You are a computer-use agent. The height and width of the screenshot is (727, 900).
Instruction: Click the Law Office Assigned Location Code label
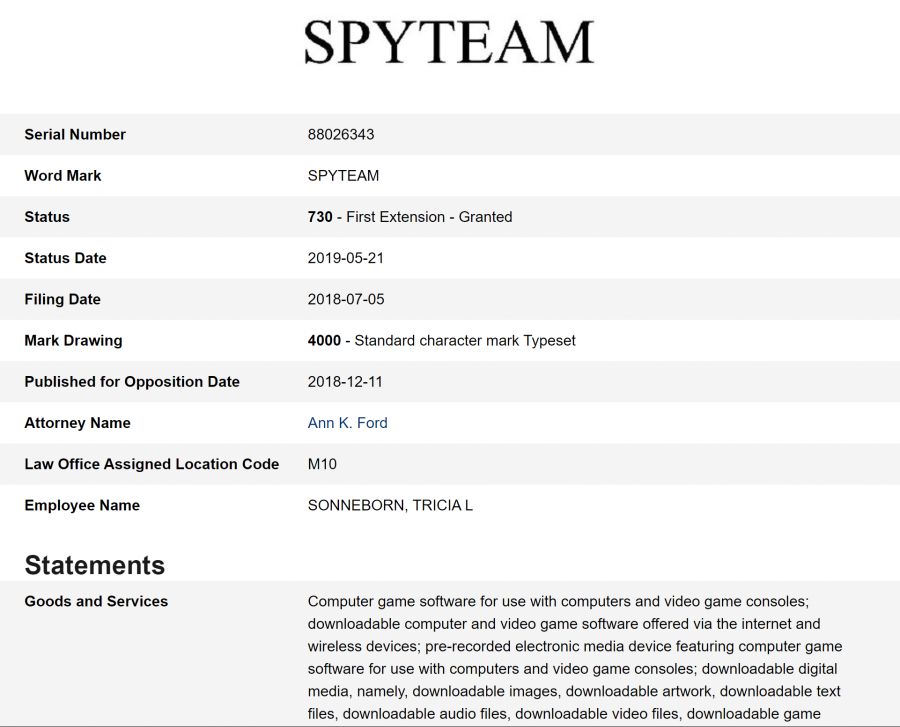[152, 464]
